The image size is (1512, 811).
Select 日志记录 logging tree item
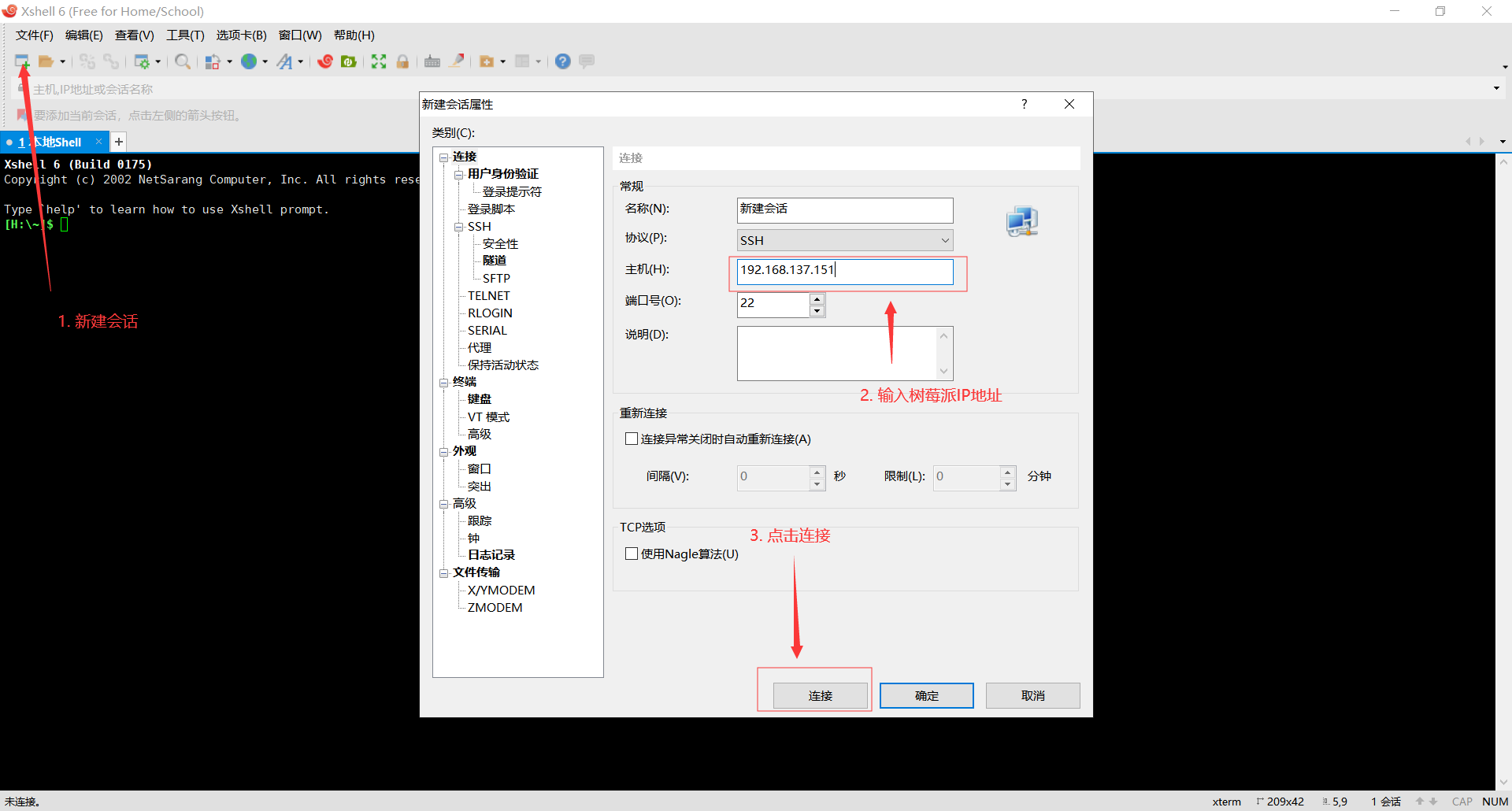tap(491, 555)
